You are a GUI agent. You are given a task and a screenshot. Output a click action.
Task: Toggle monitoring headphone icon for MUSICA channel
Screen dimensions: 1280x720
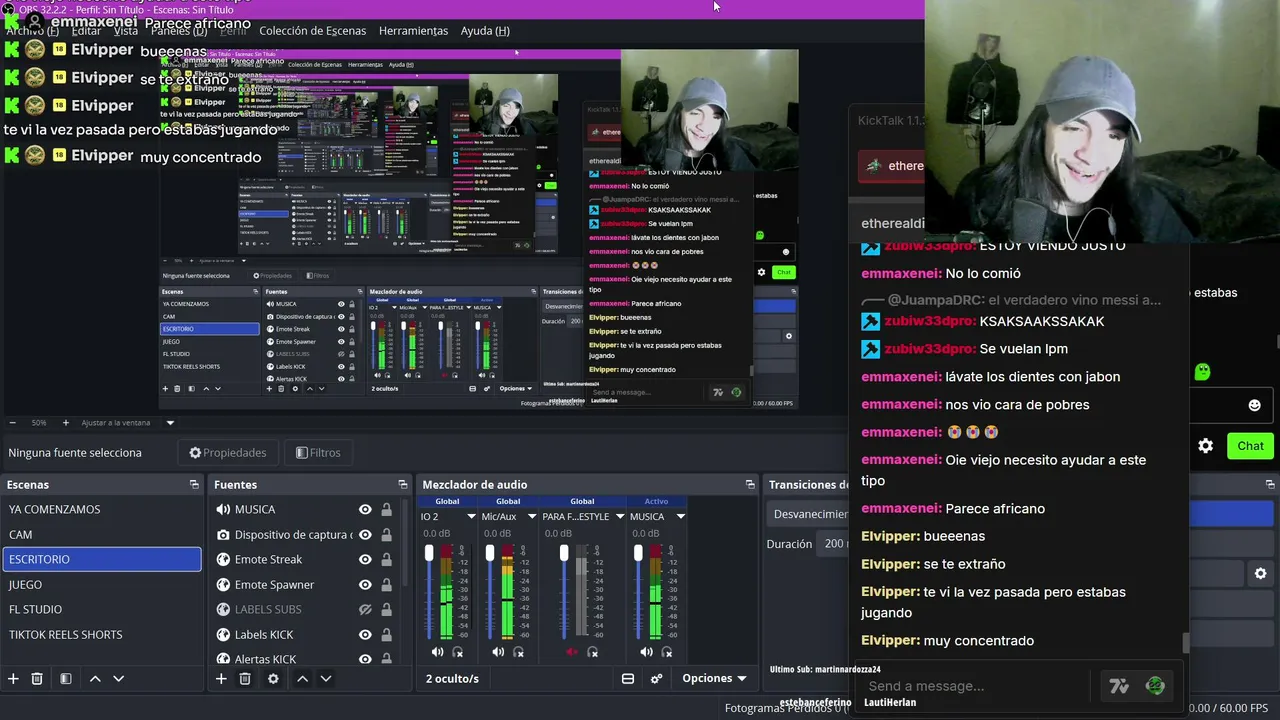click(x=666, y=652)
